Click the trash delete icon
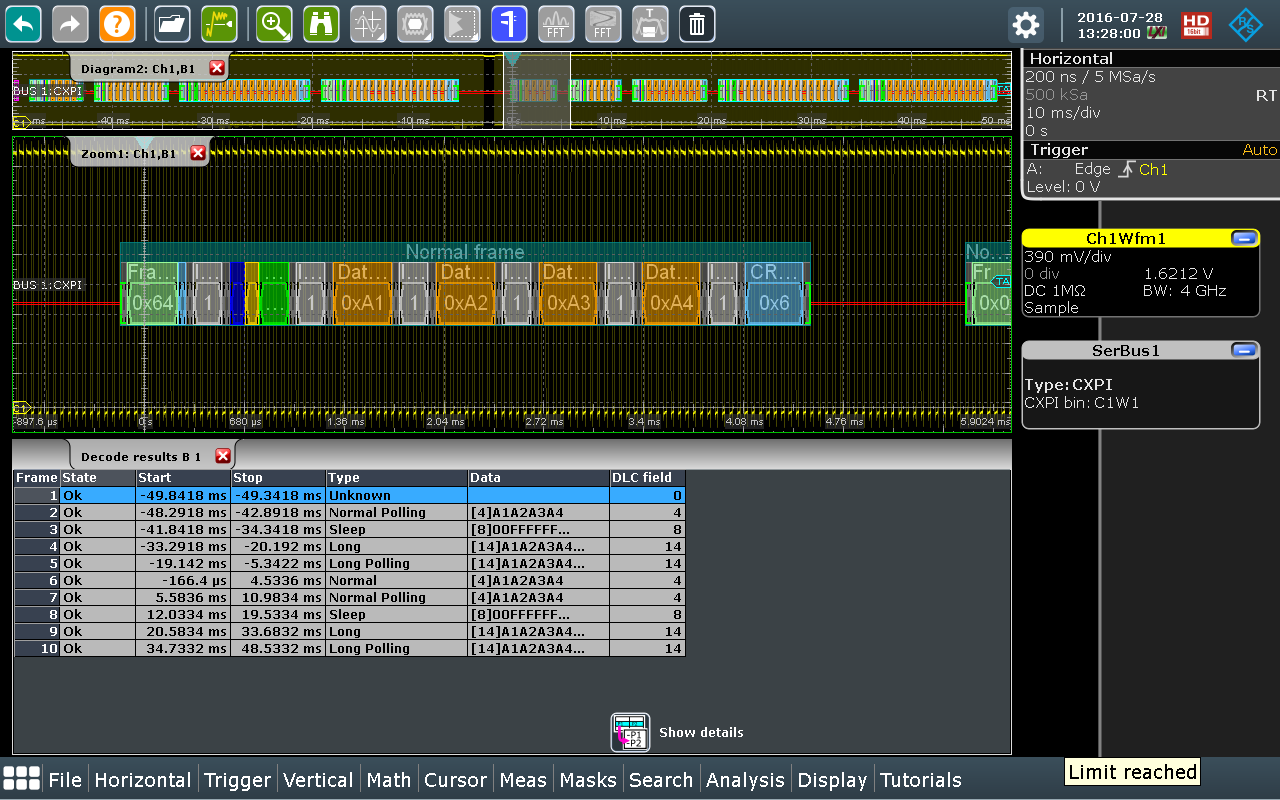1280x800 pixels. 697,24
